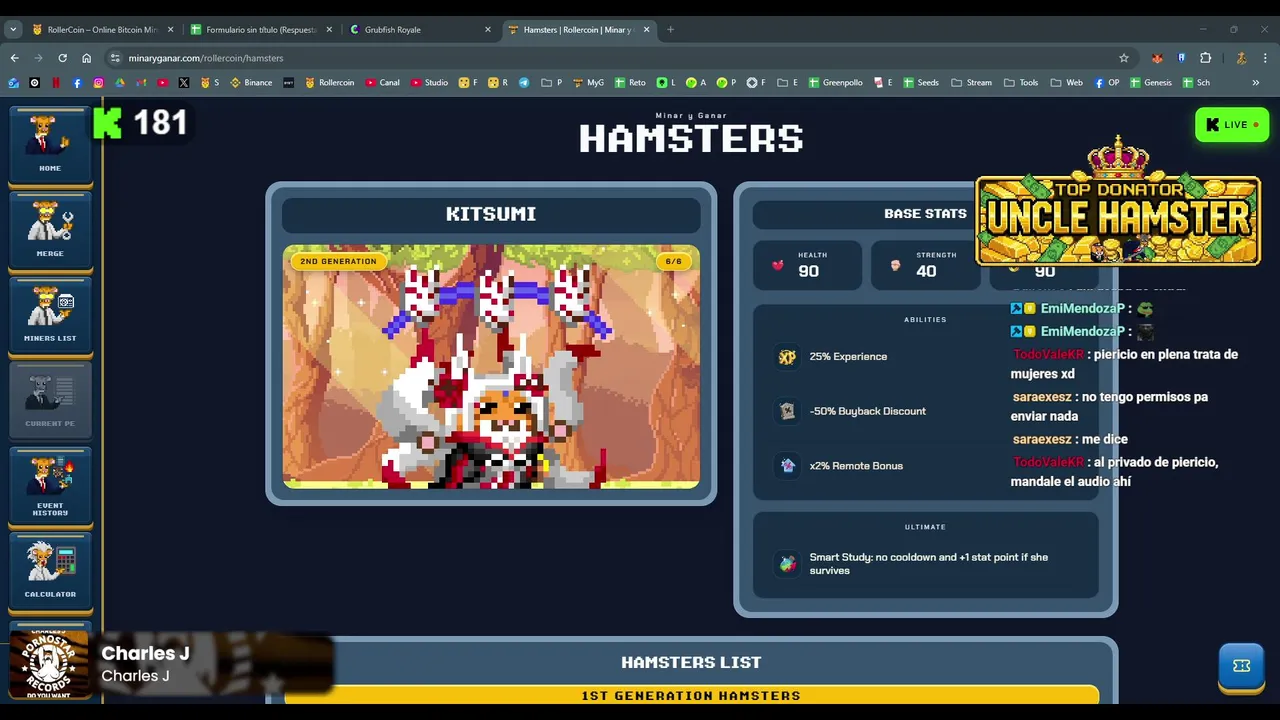Open the Google Drive bookmark icon
The width and height of the screenshot is (1280, 720).
(120, 83)
